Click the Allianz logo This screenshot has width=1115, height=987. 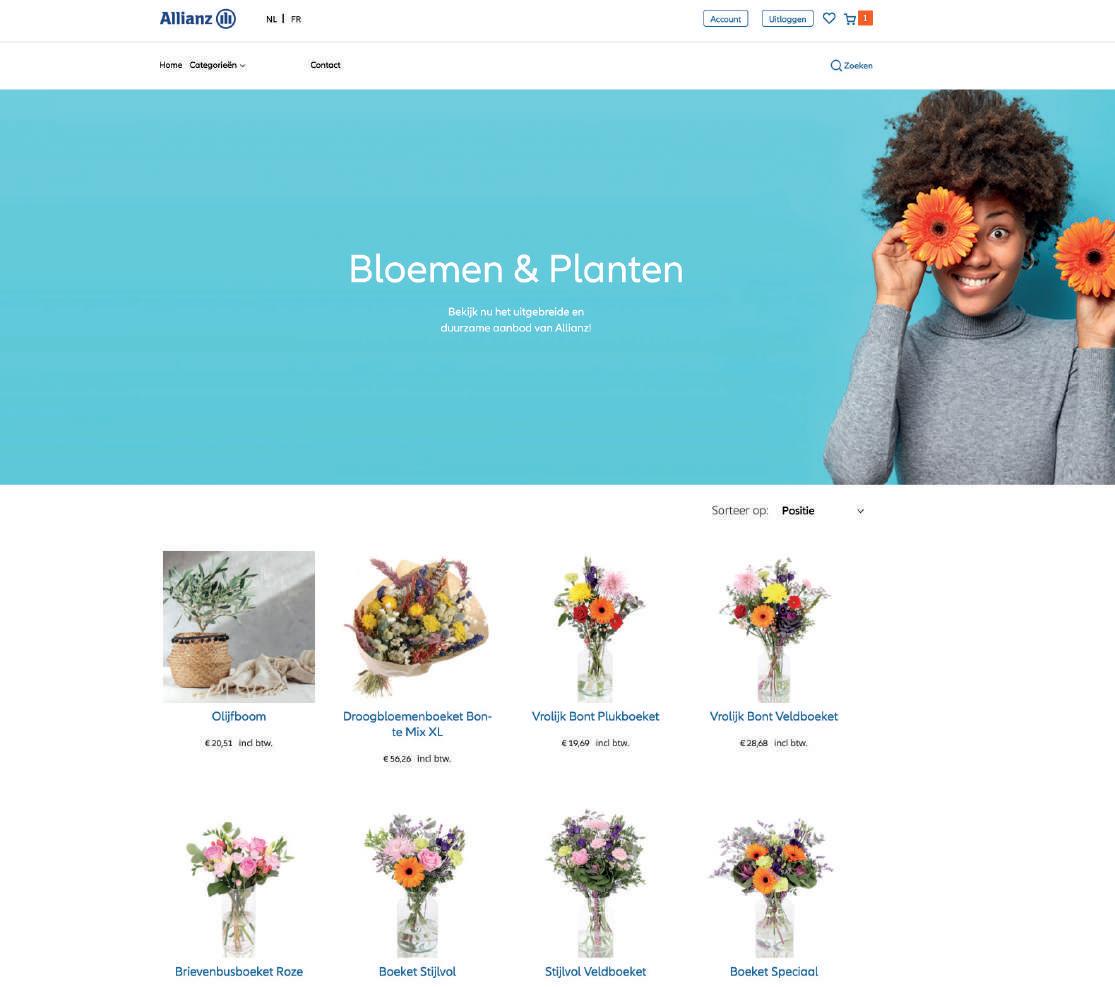click(x=198, y=18)
